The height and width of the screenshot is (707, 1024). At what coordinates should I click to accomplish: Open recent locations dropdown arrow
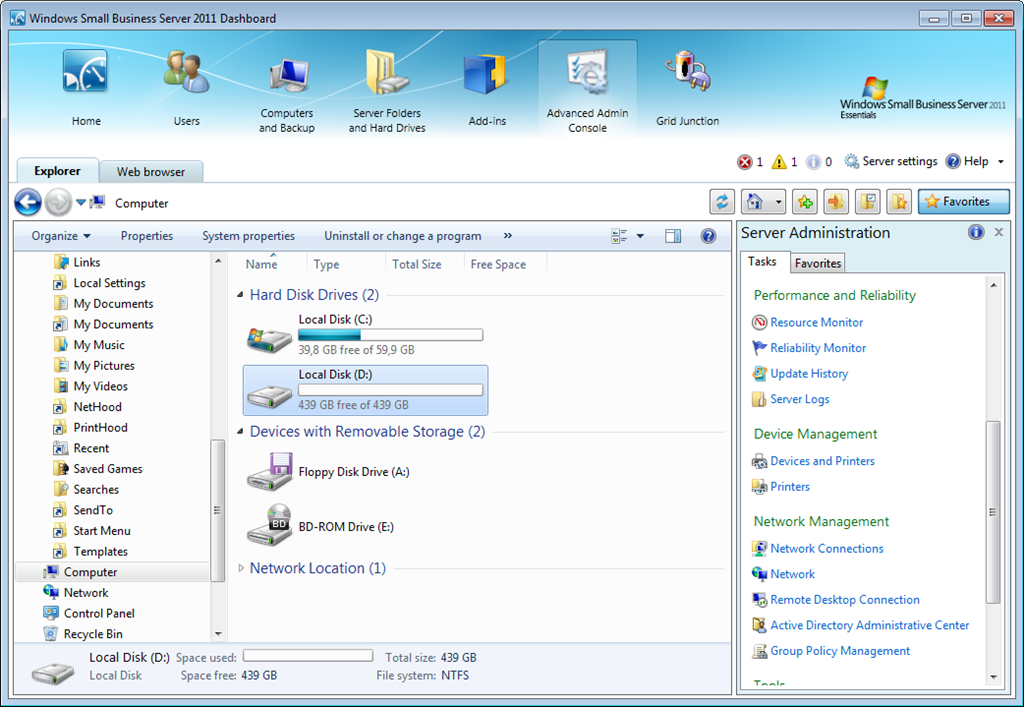tap(80, 202)
